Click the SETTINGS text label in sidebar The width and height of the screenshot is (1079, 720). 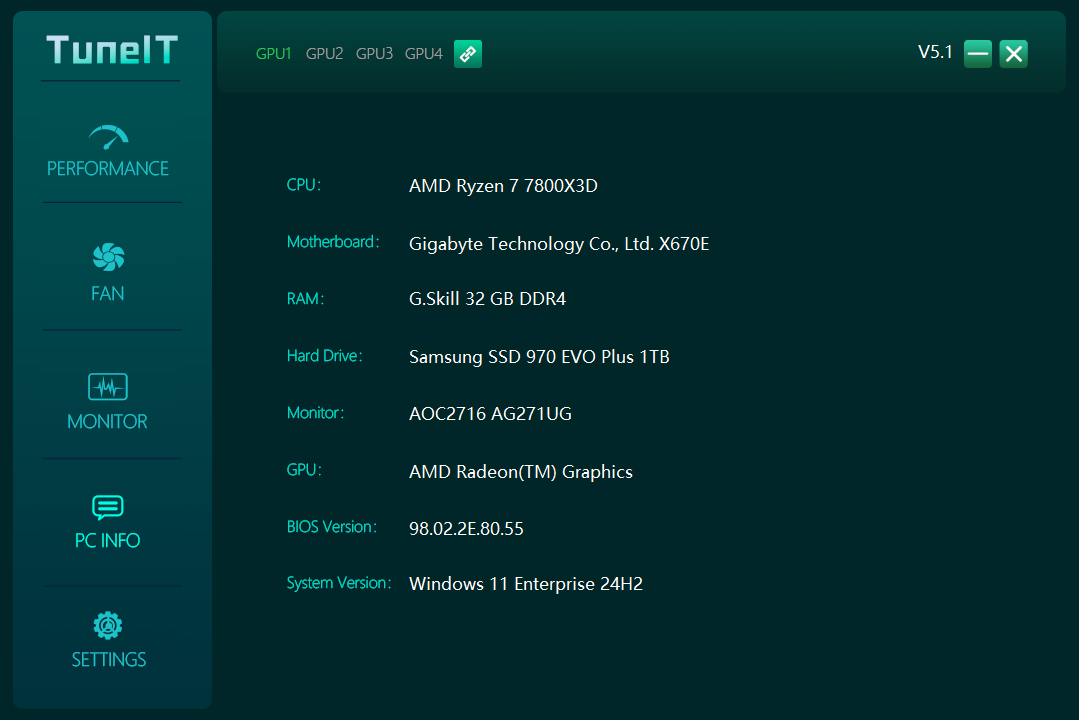click(108, 660)
